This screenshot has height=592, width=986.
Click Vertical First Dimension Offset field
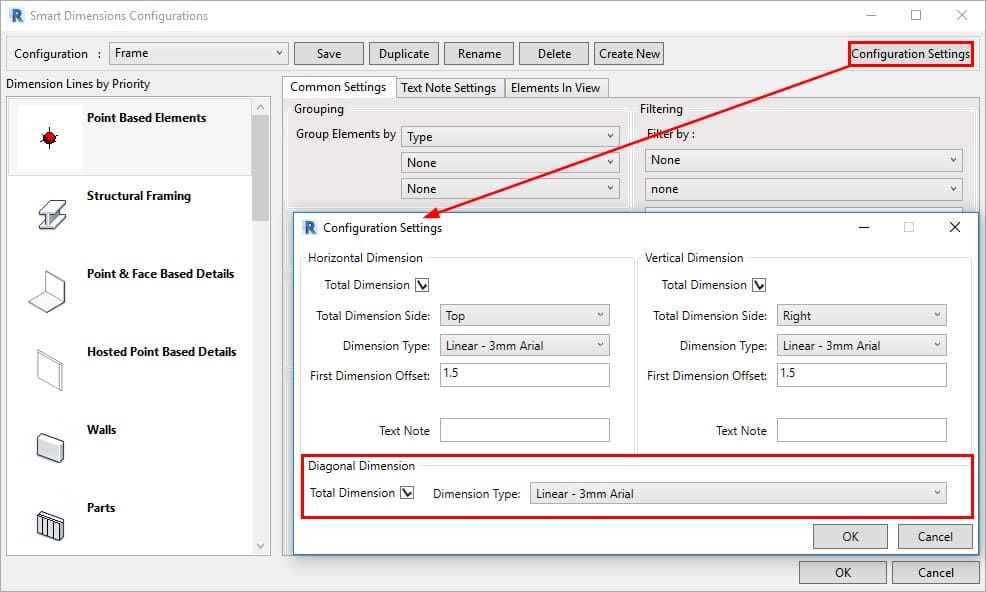pos(861,375)
